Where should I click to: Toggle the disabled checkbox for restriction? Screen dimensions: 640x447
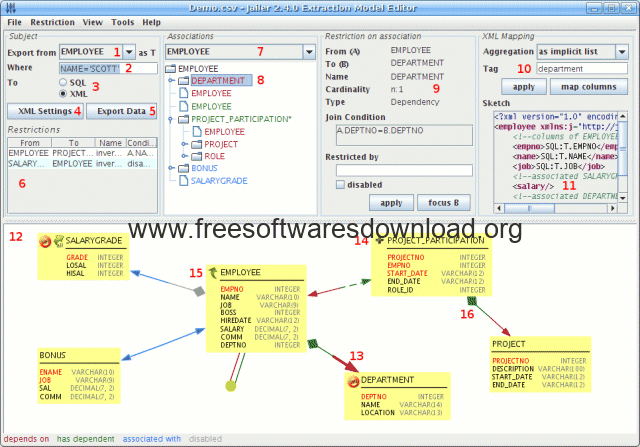point(340,185)
